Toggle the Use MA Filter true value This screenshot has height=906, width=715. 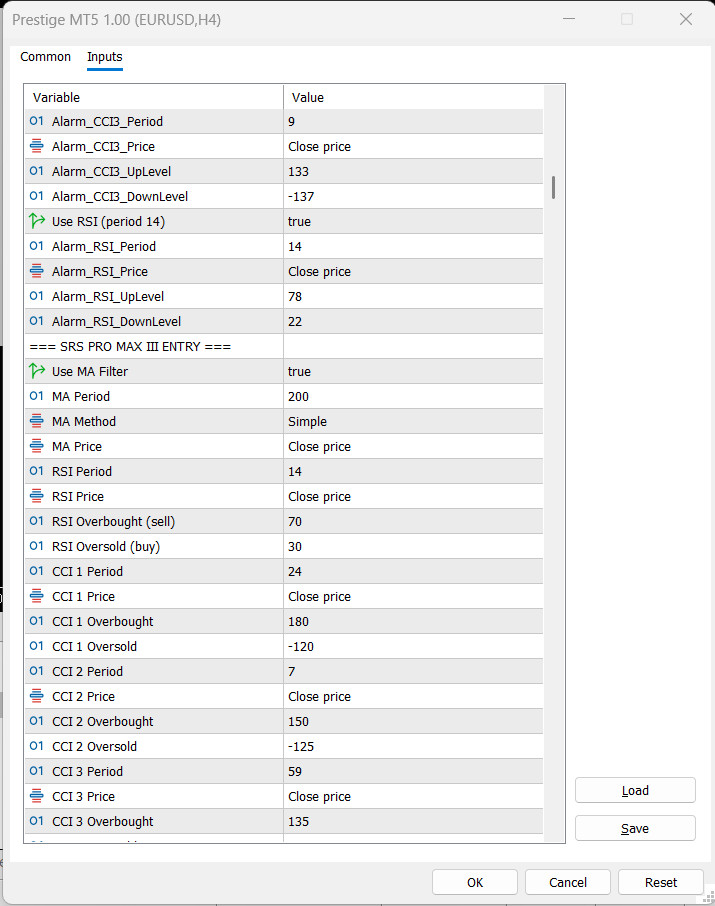(413, 372)
